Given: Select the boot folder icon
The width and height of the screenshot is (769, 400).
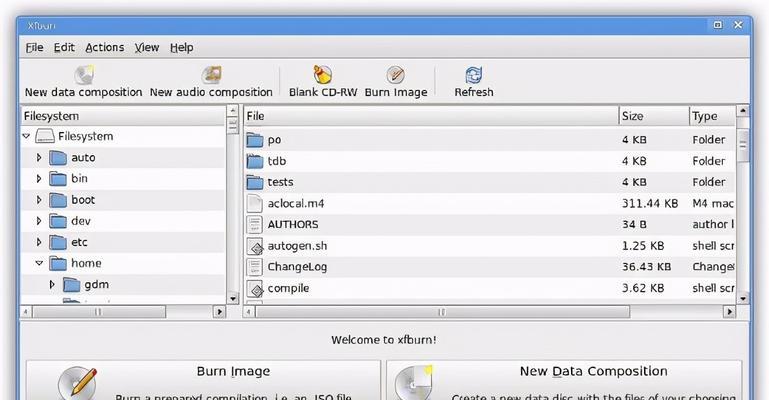Looking at the screenshot, I should pyautogui.click(x=58, y=200).
